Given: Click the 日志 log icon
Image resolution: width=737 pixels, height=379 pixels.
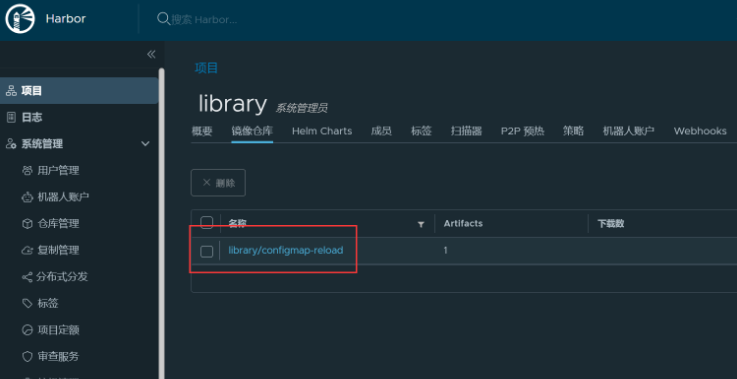Looking at the screenshot, I should tap(11, 118).
